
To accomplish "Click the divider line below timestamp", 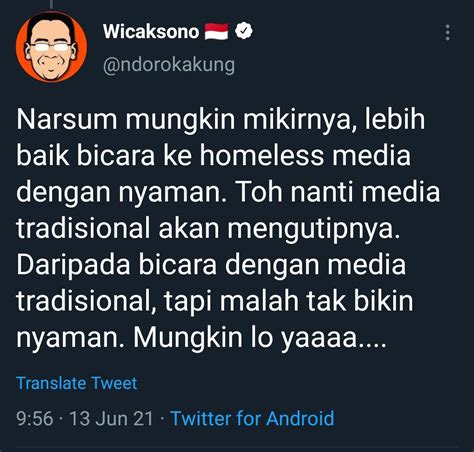I will click(237, 446).
